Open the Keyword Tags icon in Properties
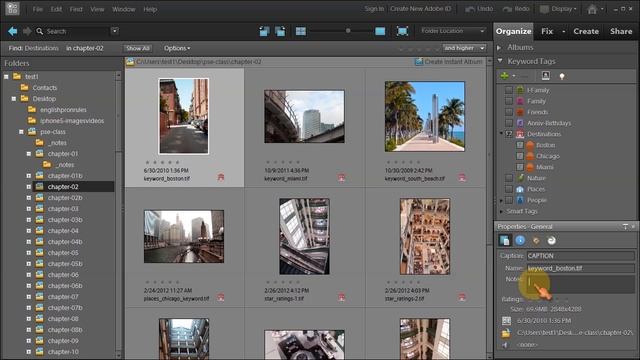The height and width of the screenshot is (360, 640). click(x=536, y=241)
